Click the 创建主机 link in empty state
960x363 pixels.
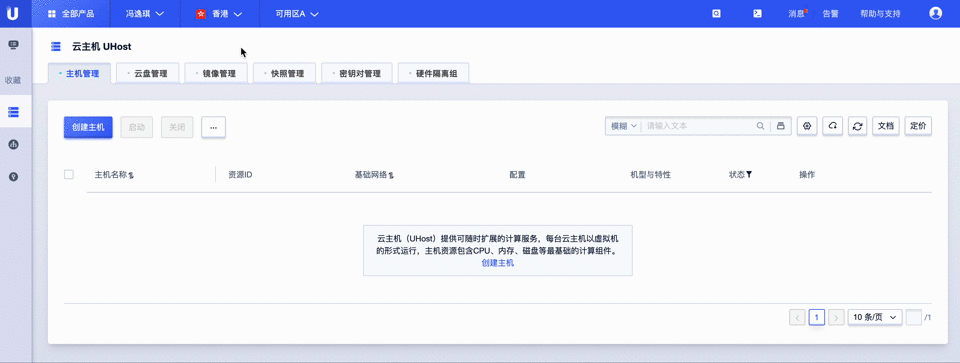click(x=498, y=263)
